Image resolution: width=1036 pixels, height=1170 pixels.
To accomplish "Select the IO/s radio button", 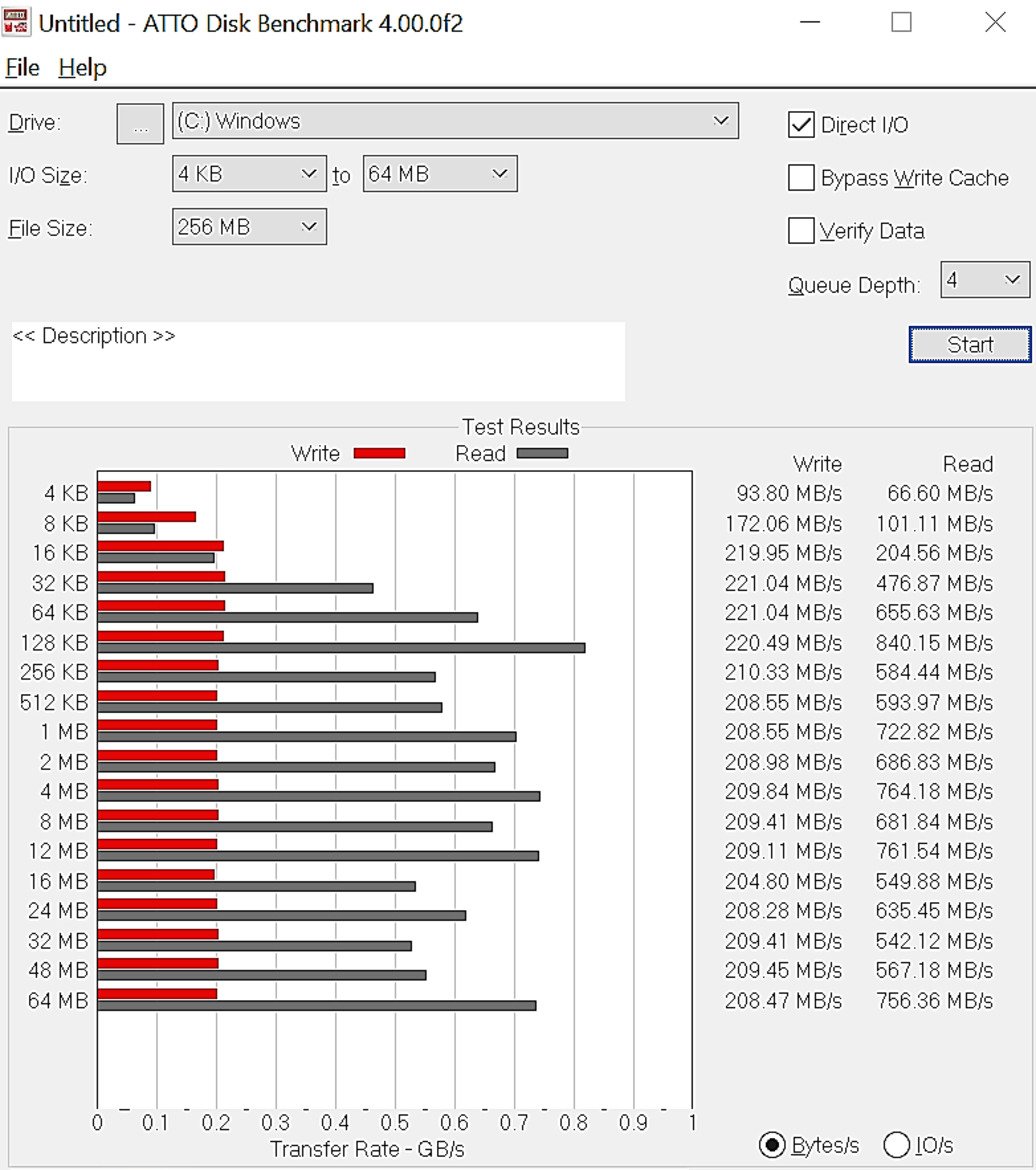I will click(x=896, y=1145).
